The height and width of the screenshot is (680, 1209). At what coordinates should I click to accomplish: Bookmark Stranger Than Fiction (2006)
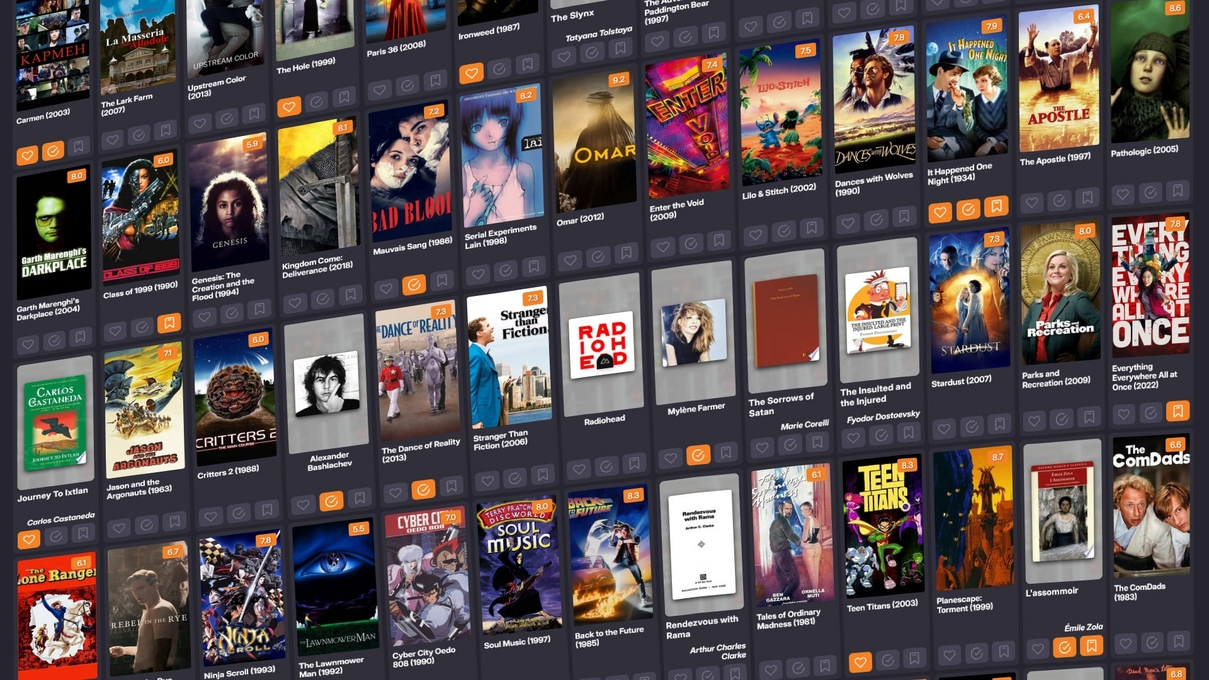pyautogui.click(x=541, y=475)
